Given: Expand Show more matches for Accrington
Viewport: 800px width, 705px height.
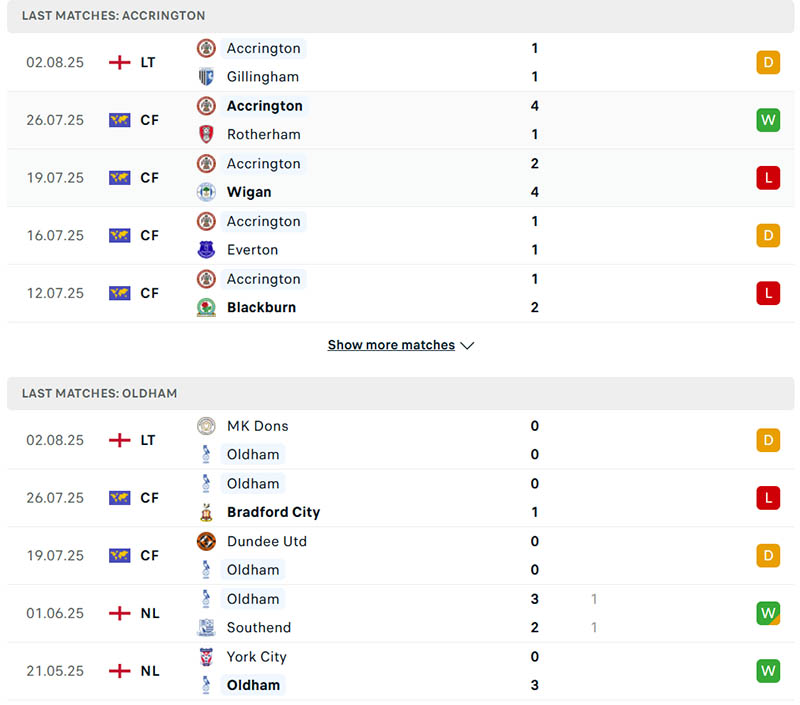Looking at the screenshot, I should [391, 345].
